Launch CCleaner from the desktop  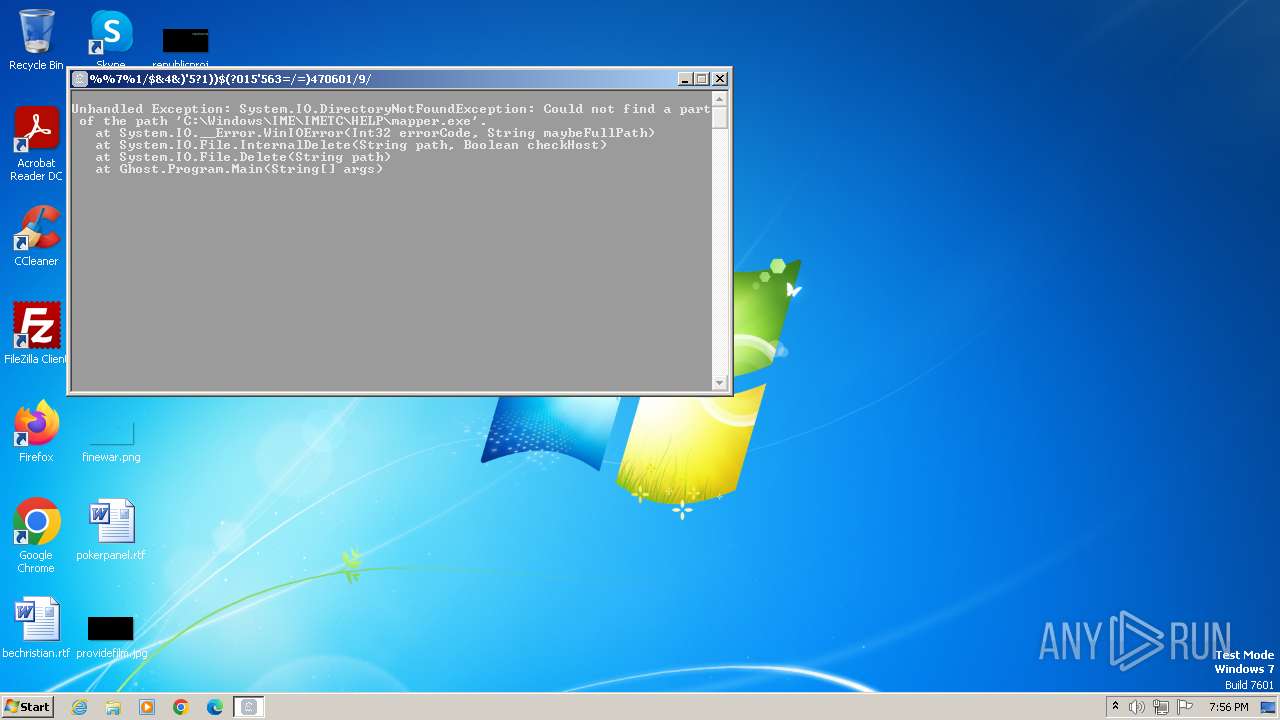coord(36,236)
